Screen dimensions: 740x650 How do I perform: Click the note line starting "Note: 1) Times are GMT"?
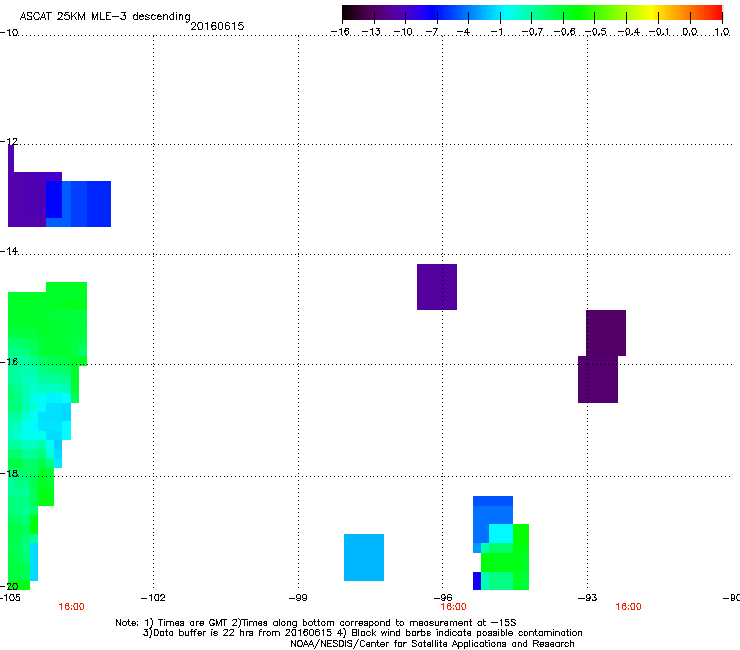point(316,623)
